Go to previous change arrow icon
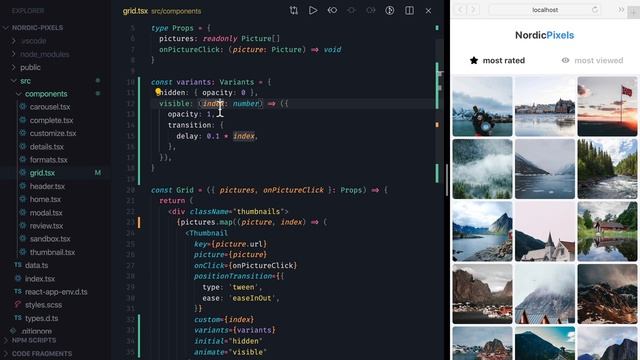 tap(332, 11)
